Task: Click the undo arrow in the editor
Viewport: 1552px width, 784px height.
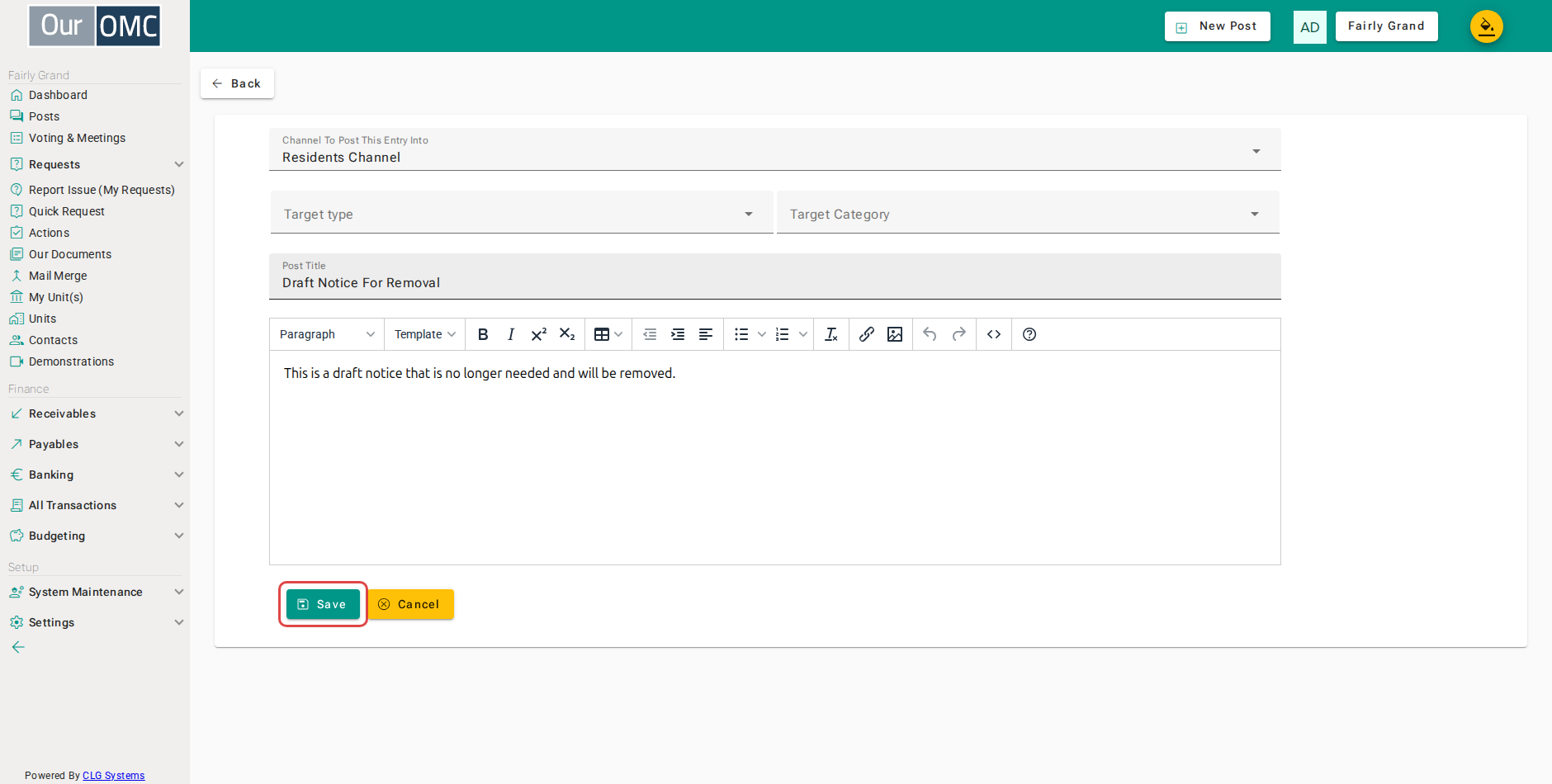Action: [x=930, y=334]
